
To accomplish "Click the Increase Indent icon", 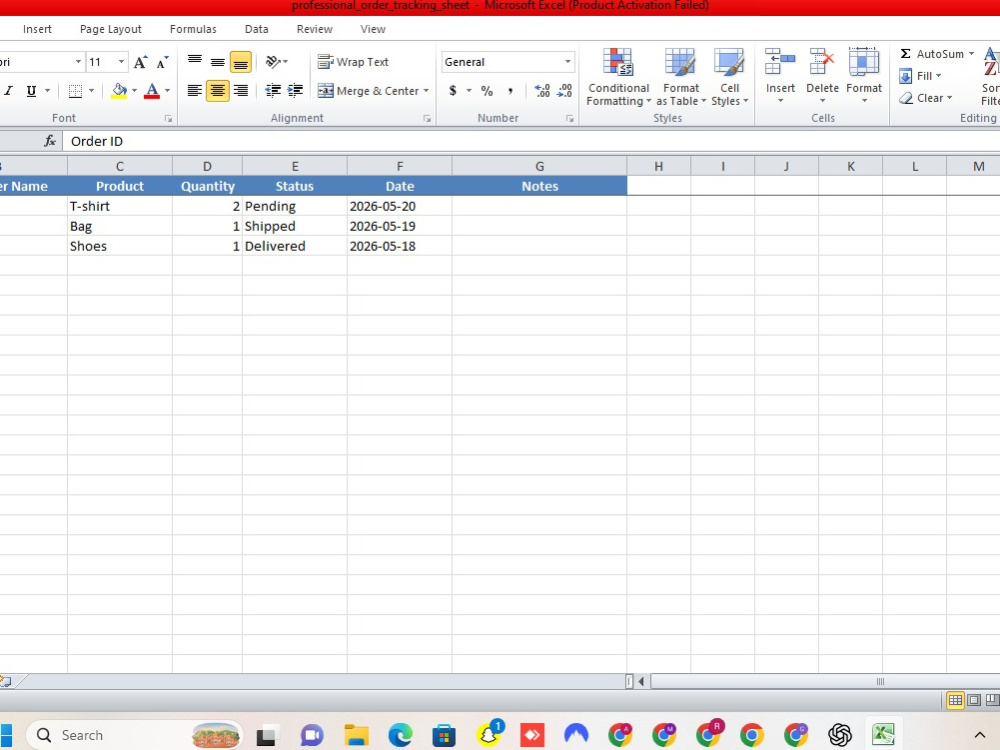I will (x=295, y=91).
